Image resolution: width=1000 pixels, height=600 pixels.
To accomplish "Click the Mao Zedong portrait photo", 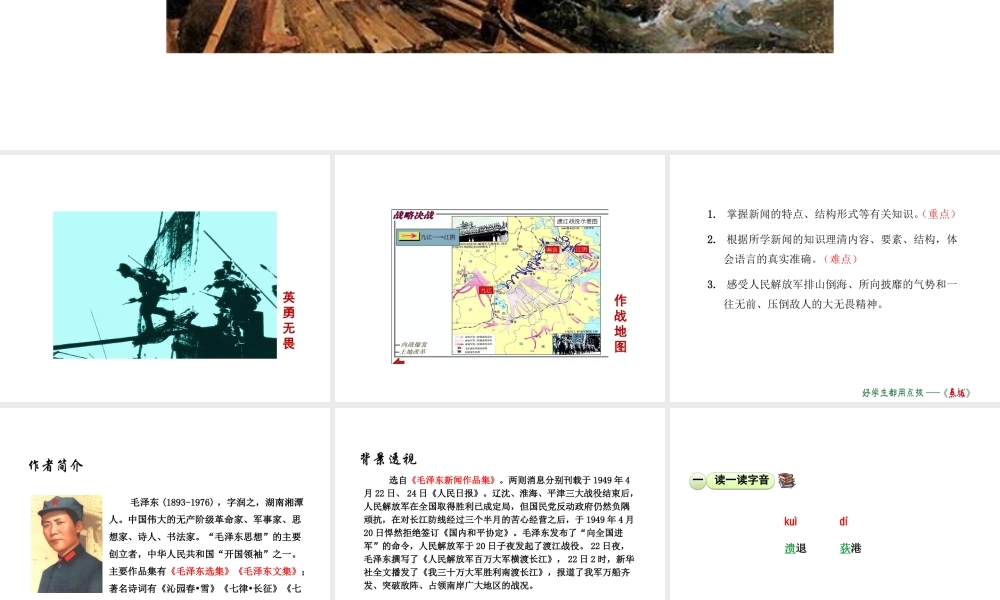I will pyautogui.click(x=66, y=544).
